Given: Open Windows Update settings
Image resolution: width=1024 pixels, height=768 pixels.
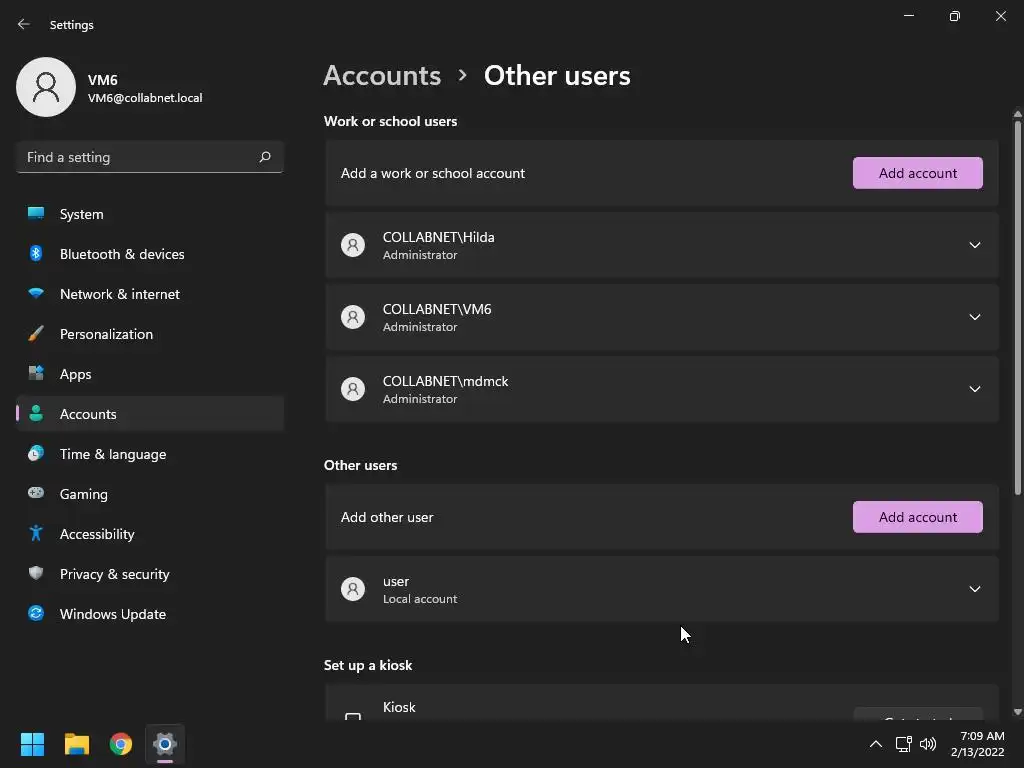Looking at the screenshot, I should point(113,614).
